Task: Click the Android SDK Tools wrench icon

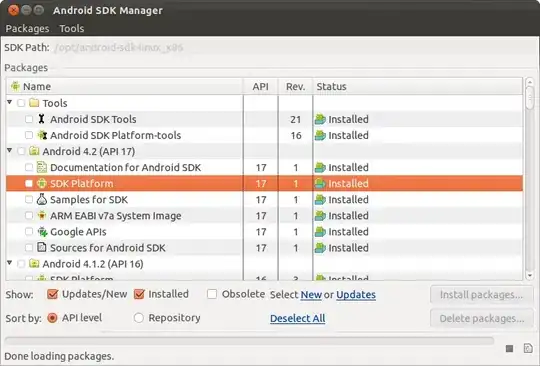Action: tap(41, 119)
